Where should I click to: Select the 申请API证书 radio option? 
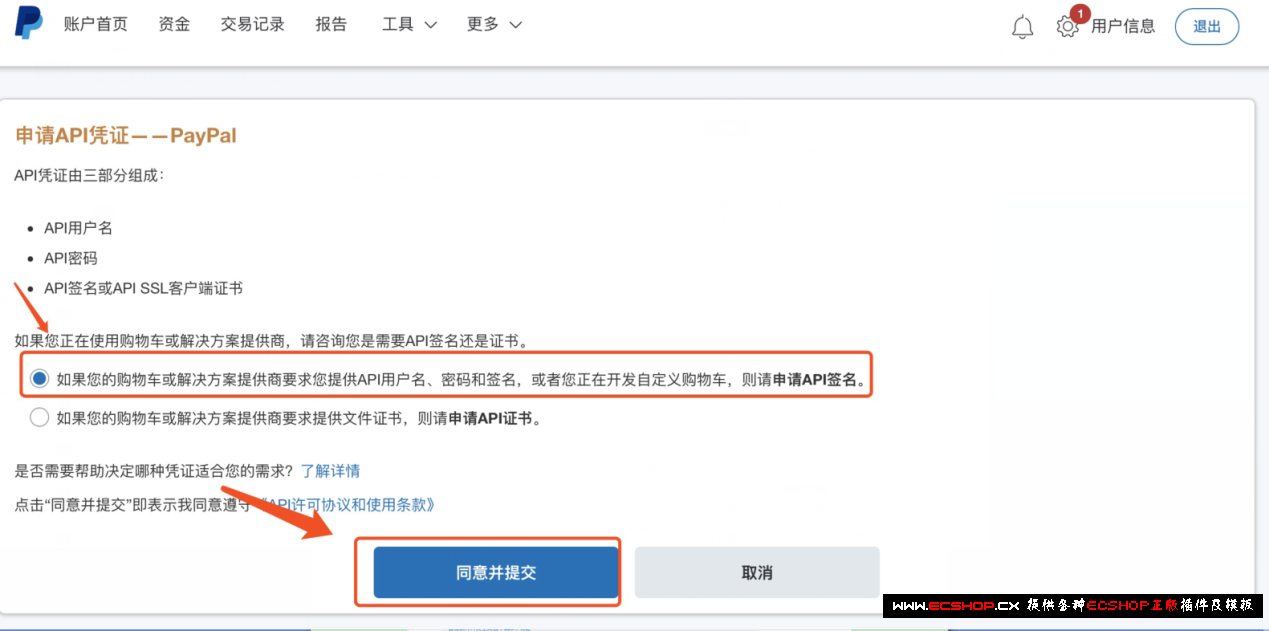pos(39,418)
